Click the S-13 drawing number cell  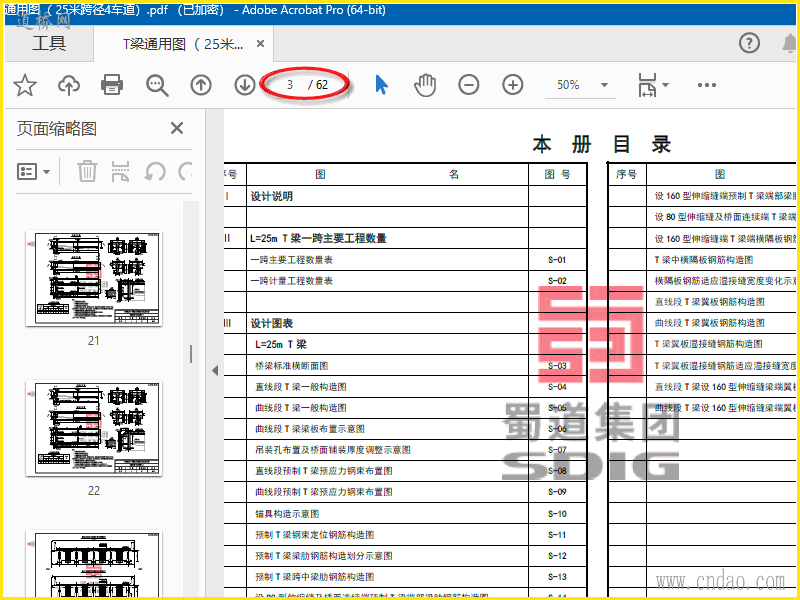557,577
